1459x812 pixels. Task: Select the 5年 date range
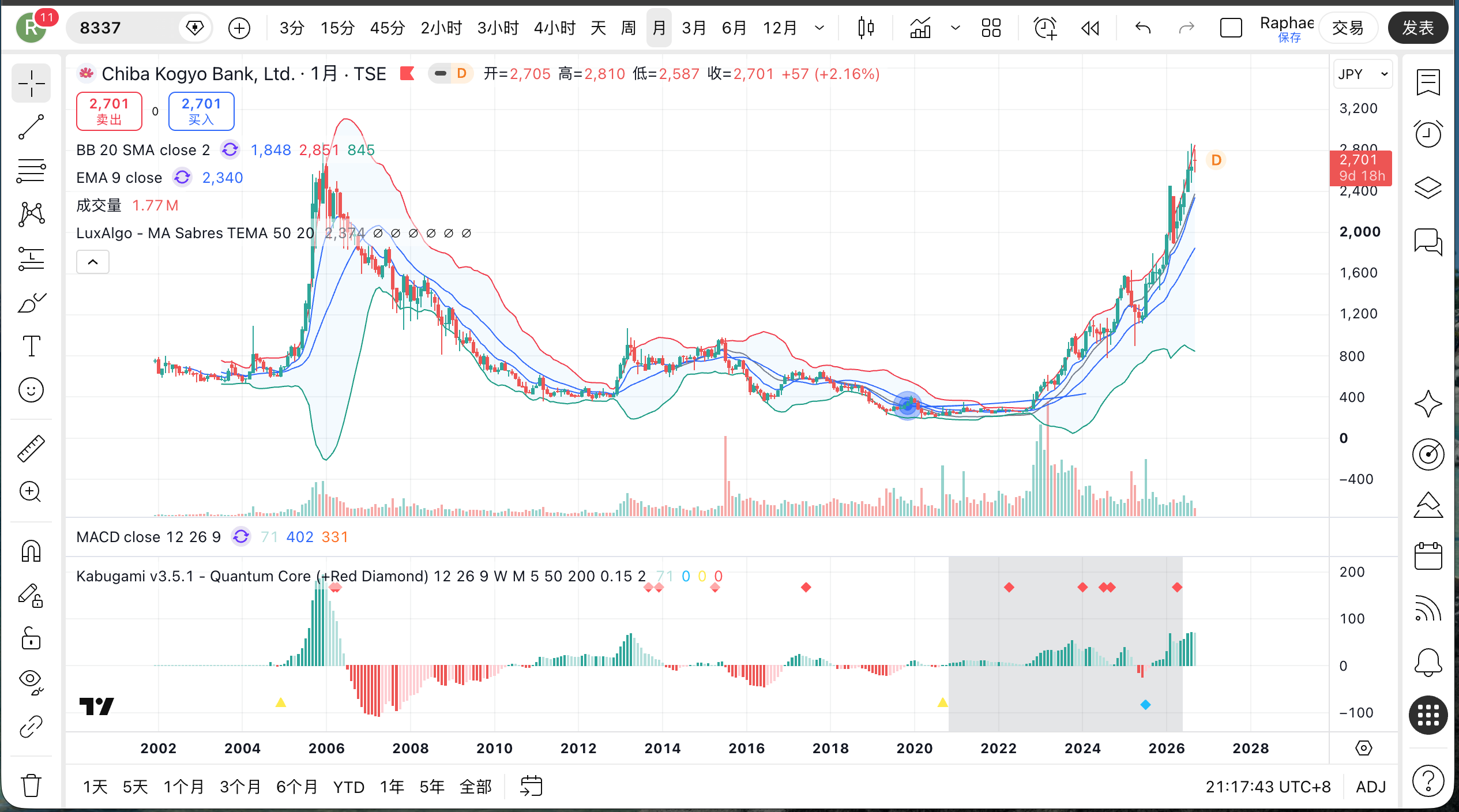(x=432, y=787)
